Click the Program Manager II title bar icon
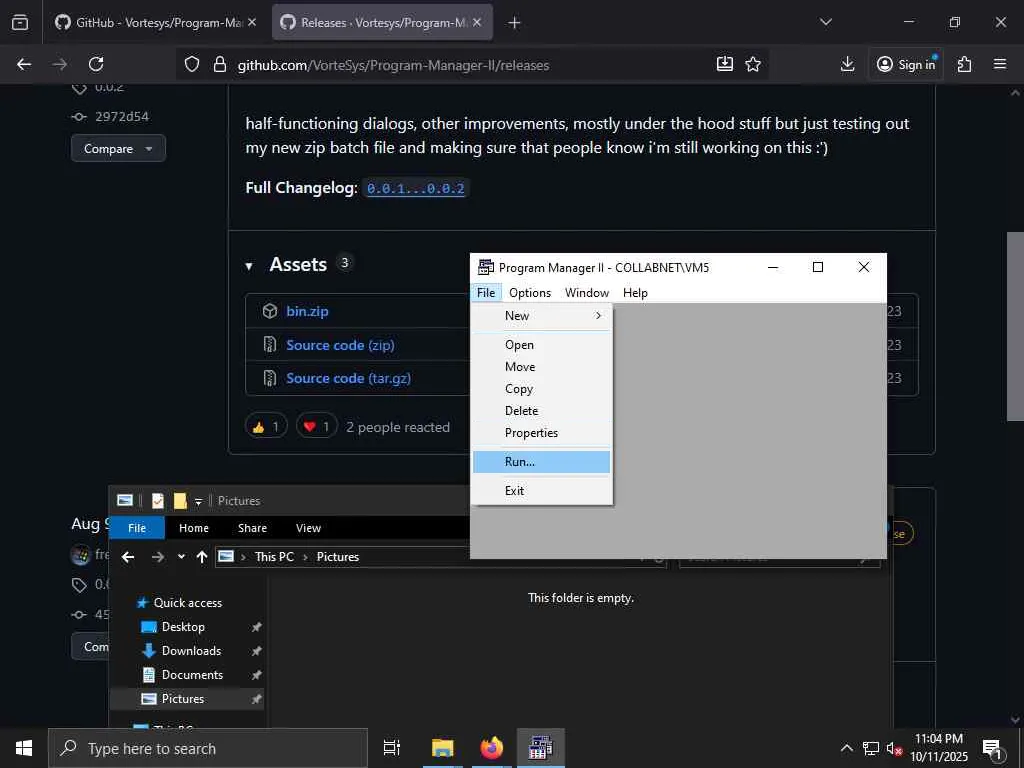Screen dimensions: 1024x768 coord(485,267)
